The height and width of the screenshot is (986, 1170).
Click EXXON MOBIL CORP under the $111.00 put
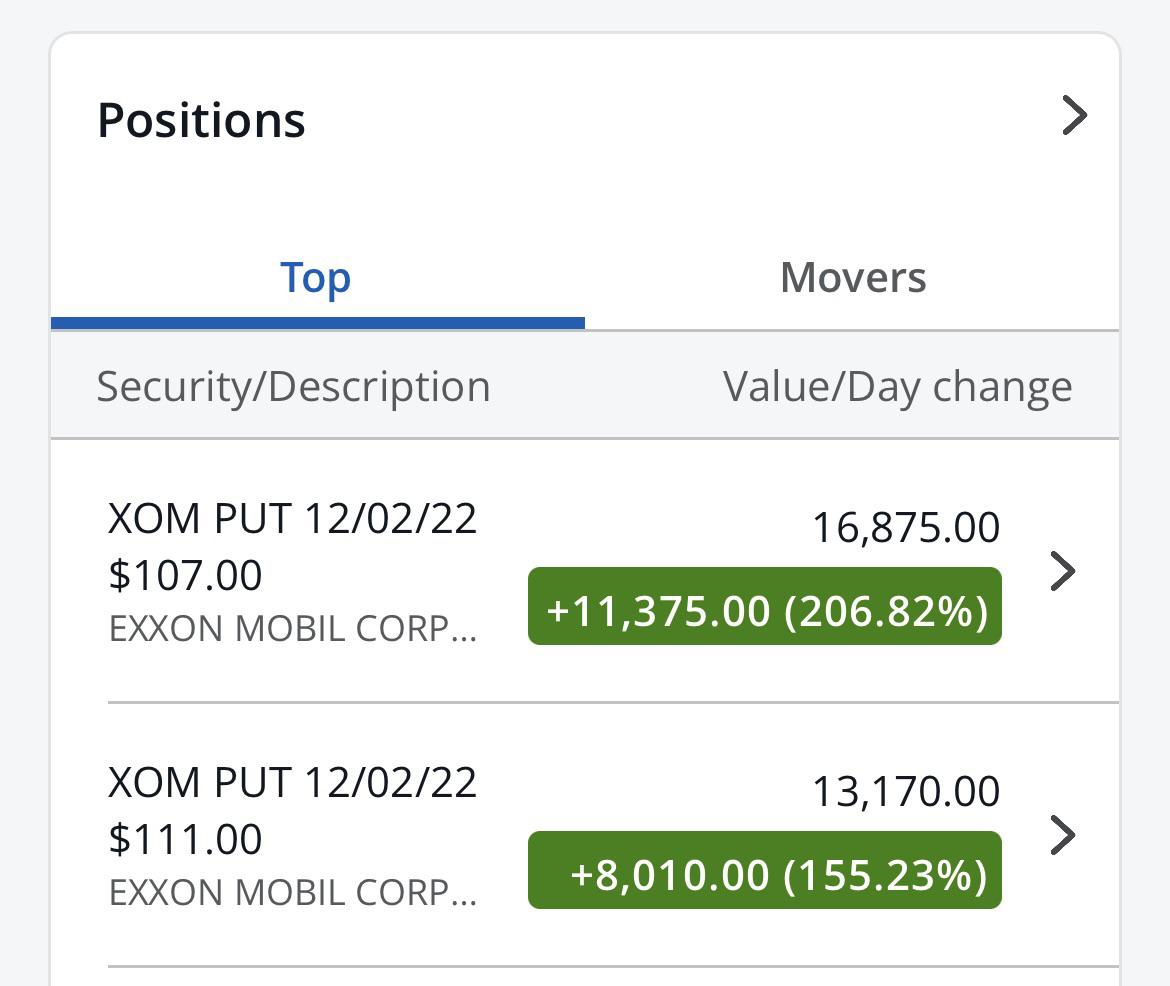pos(292,892)
